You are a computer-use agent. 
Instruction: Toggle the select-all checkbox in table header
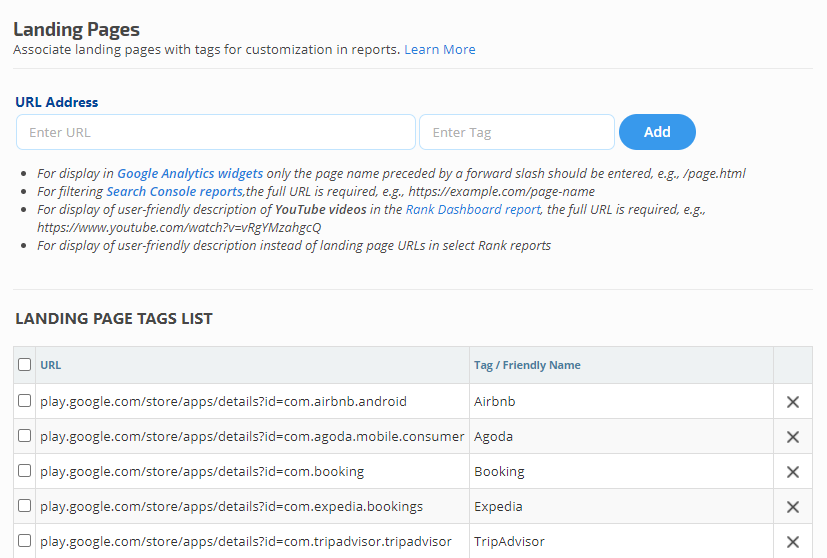point(25,365)
